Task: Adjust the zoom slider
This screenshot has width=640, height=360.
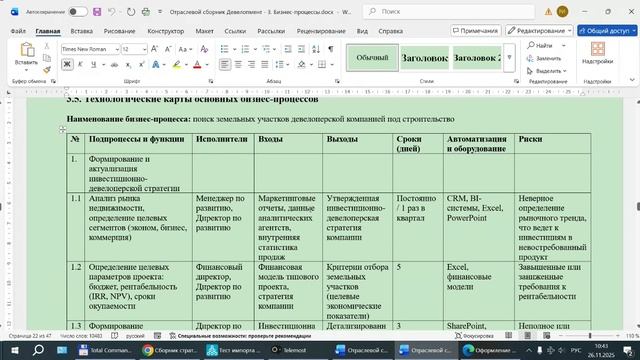Action: (589, 336)
